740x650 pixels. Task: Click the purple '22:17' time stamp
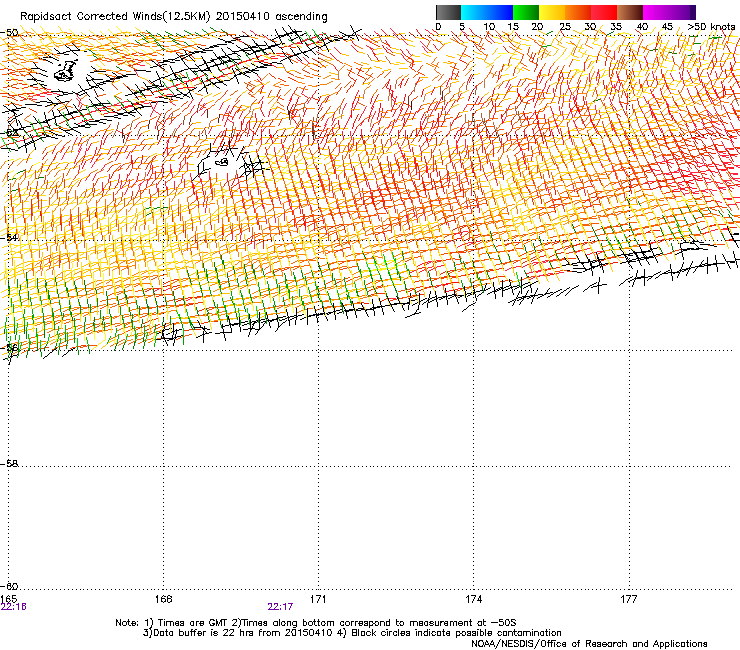[280, 607]
